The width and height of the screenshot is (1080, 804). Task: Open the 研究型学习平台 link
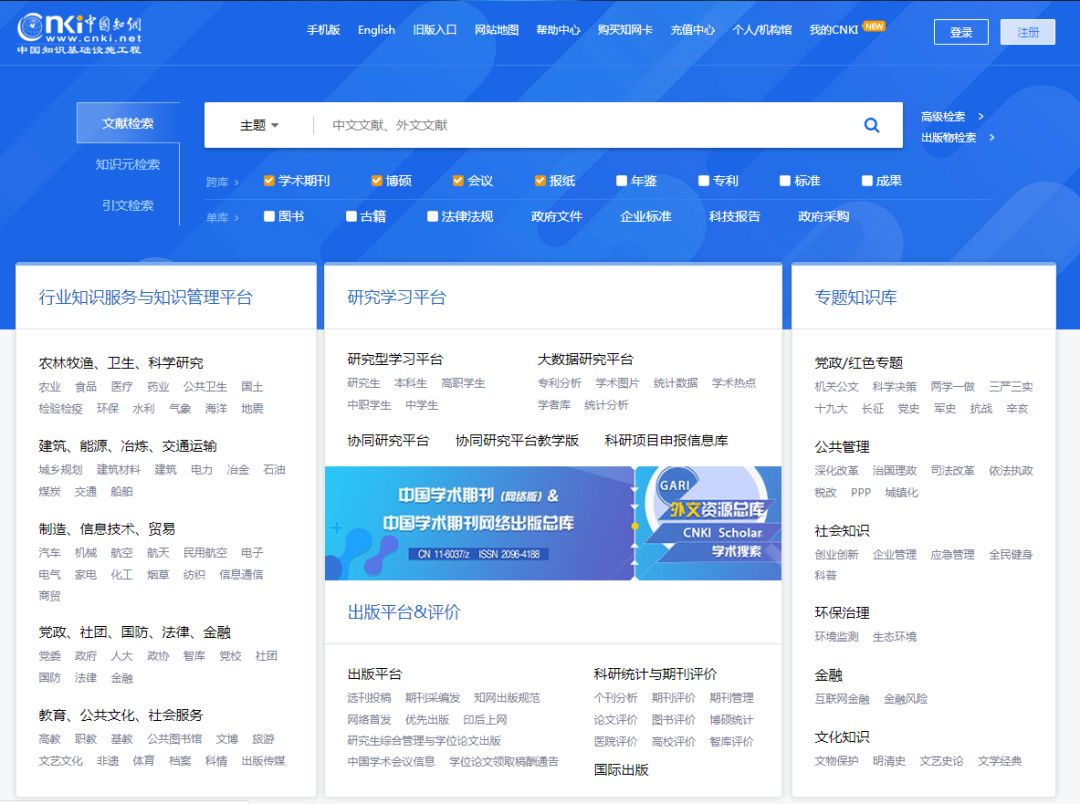click(x=395, y=359)
